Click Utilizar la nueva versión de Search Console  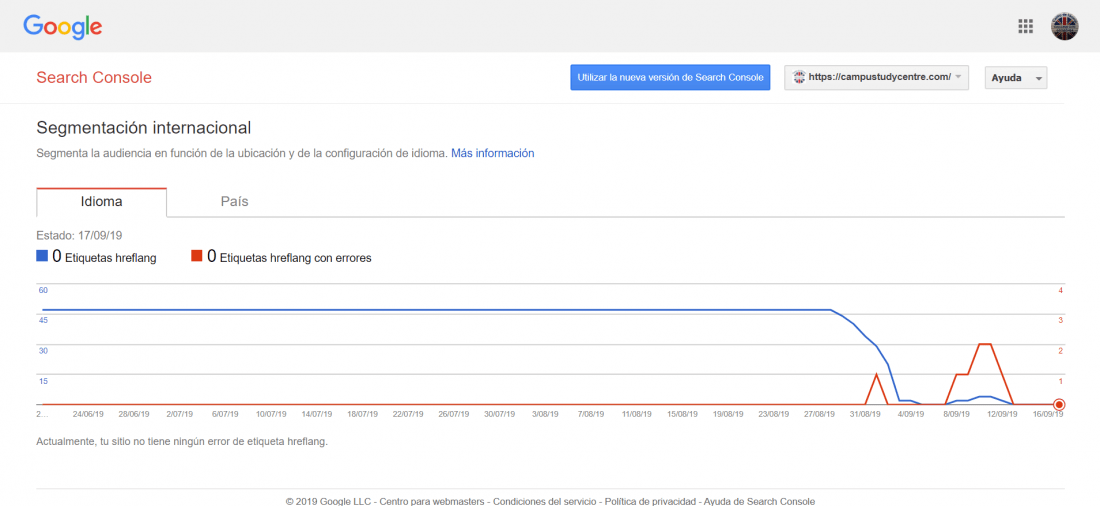670,77
